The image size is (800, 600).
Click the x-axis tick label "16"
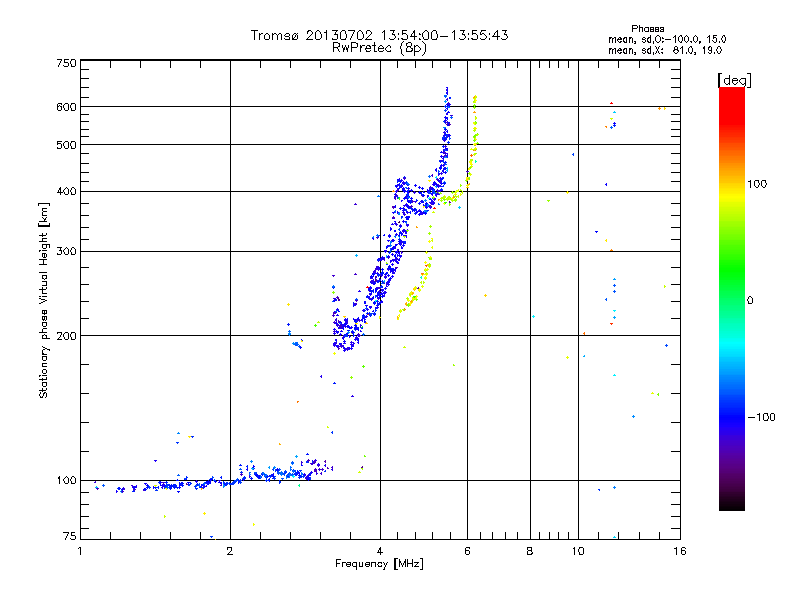click(x=680, y=551)
